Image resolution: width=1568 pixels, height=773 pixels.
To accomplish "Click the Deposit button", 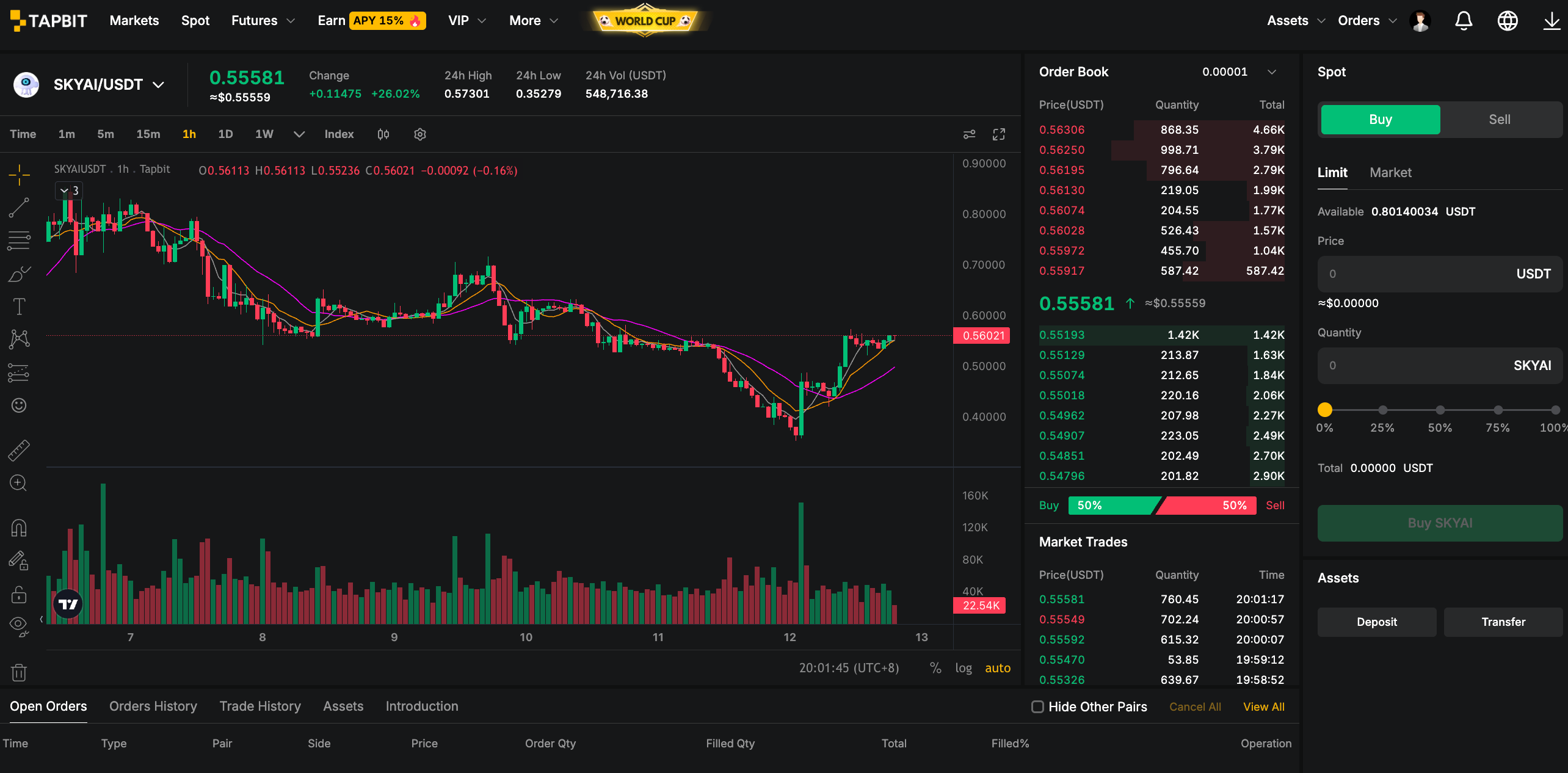I will pyautogui.click(x=1377, y=622).
